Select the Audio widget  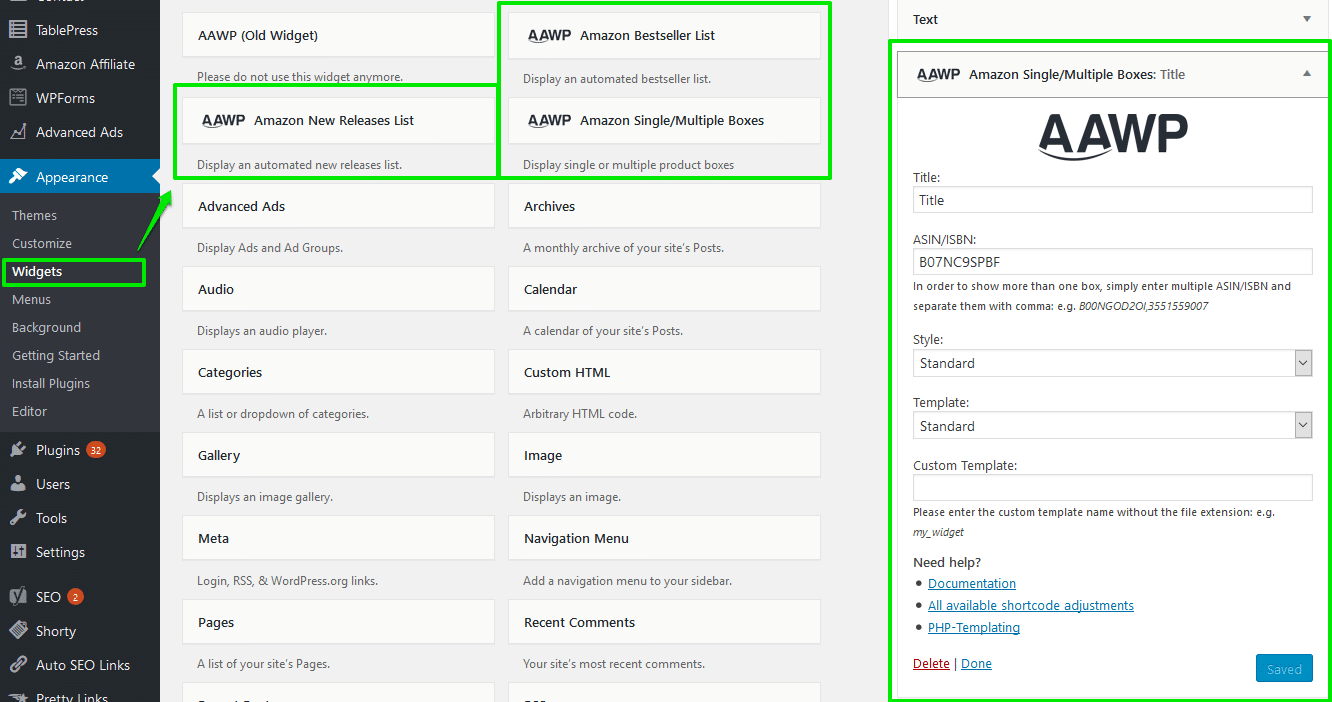click(338, 289)
